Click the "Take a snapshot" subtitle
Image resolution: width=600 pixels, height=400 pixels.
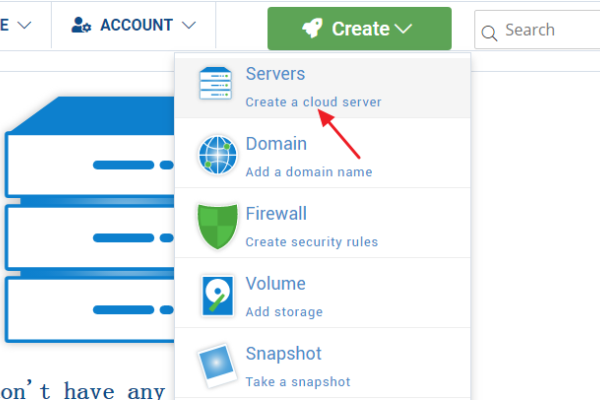(298, 381)
